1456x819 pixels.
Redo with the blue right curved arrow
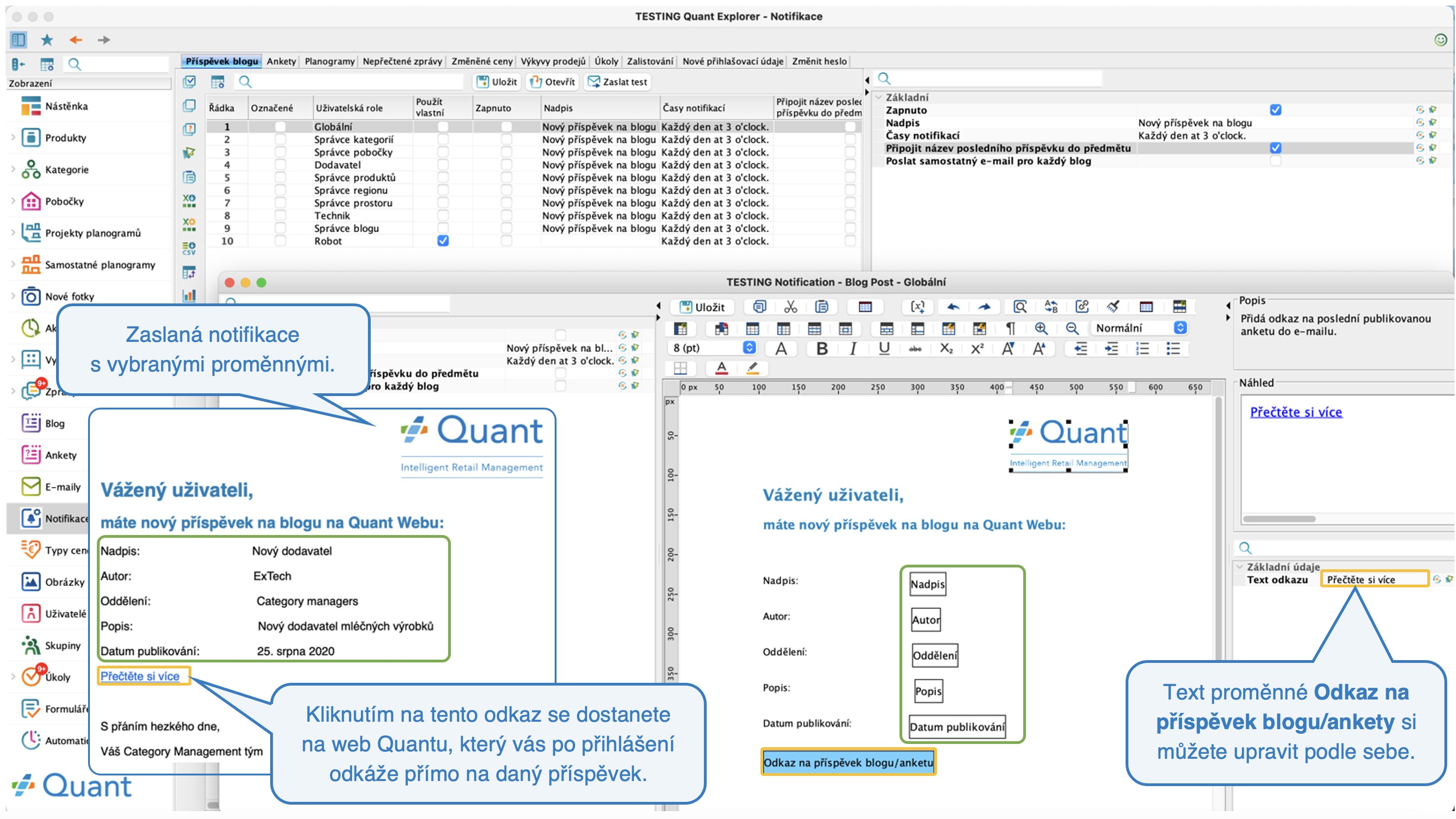(984, 307)
